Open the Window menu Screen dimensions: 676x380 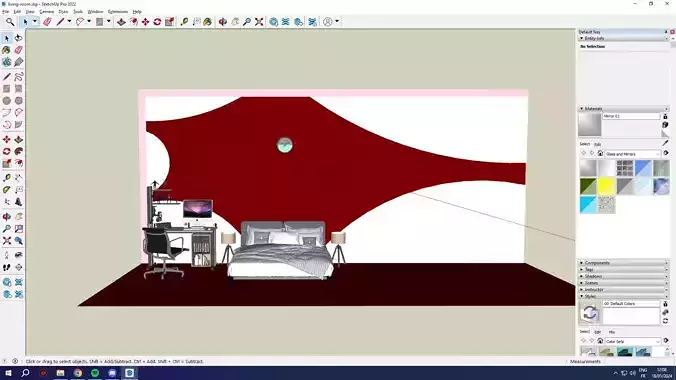[x=95, y=12]
